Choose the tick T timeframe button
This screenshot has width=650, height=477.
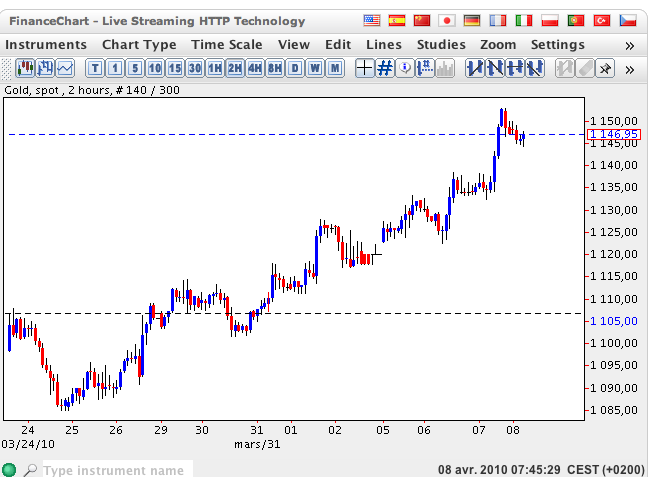[95, 68]
